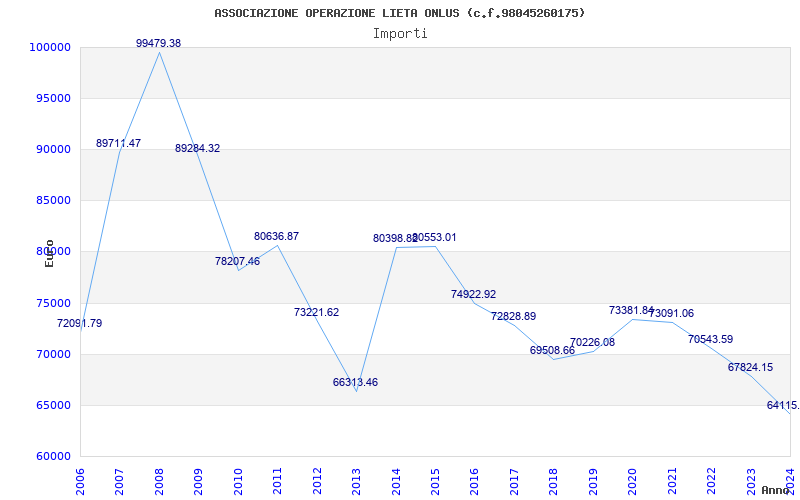The image size is (800, 500).
Task: Click the data label 69508.66
Action: (552, 351)
